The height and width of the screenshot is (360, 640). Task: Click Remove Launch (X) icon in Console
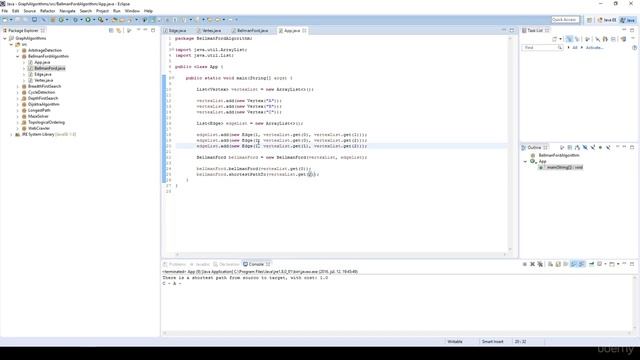click(x=532, y=264)
